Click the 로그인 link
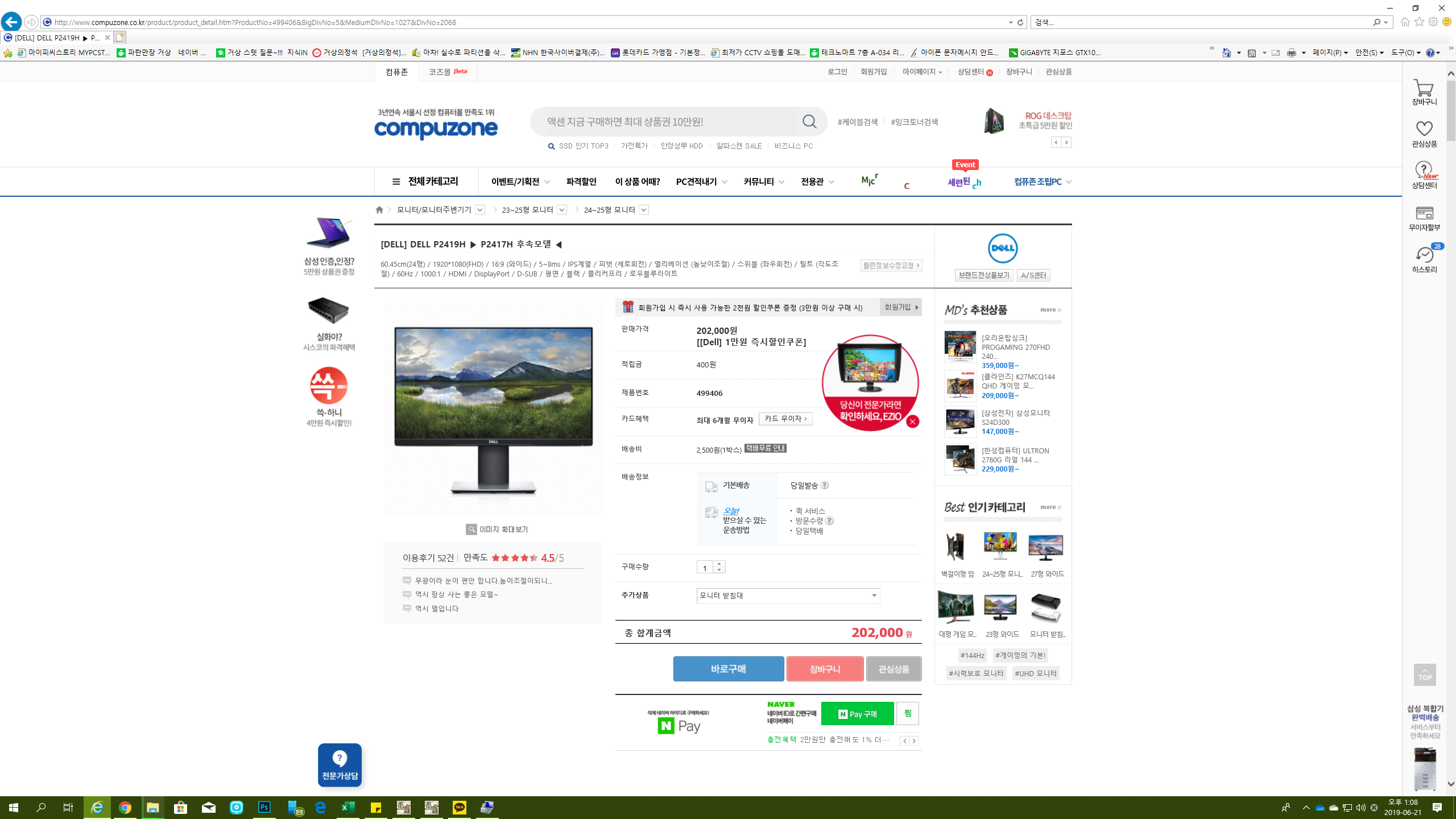Screen dimensions: 1456x819 click(x=837, y=72)
